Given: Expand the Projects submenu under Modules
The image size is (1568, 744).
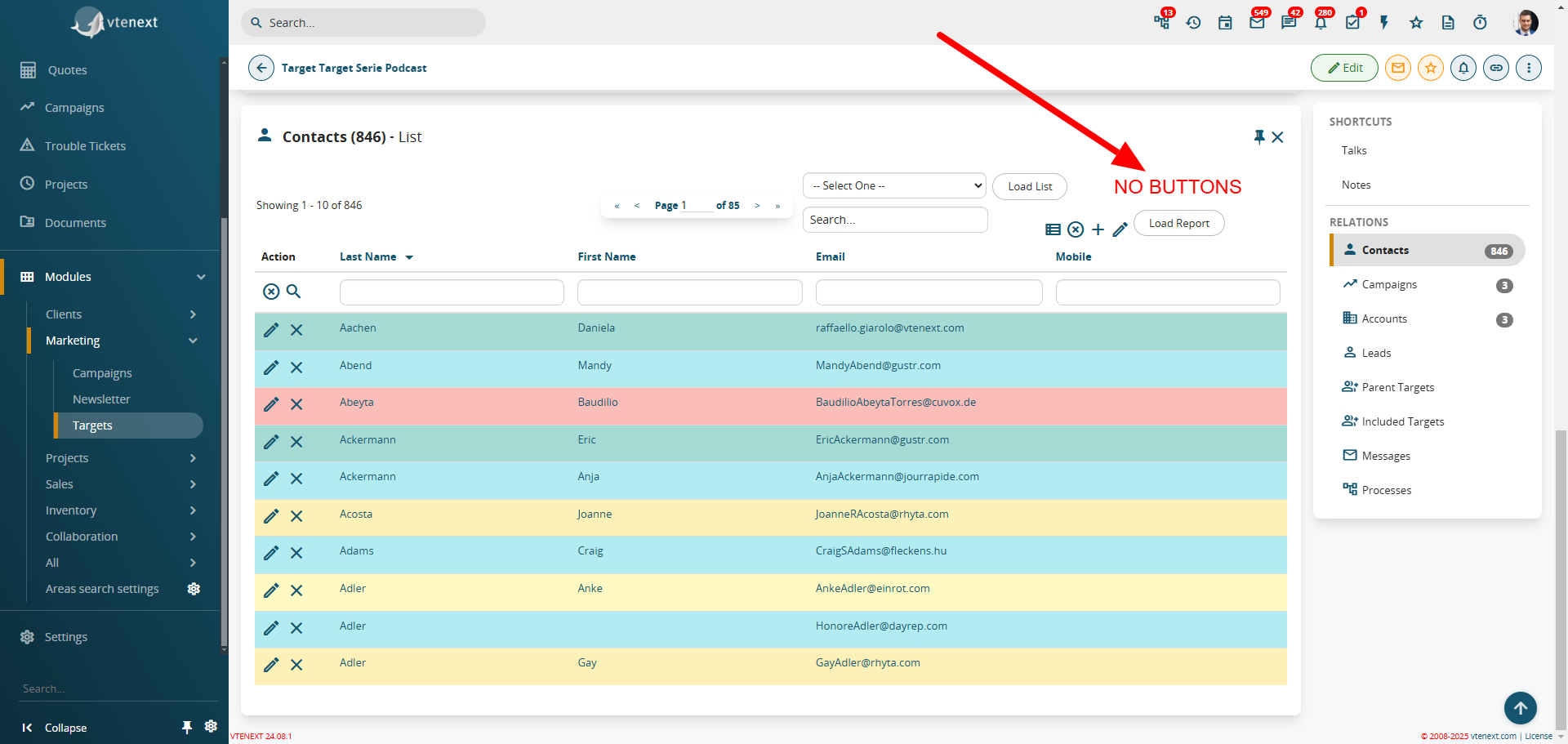Looking at the screenshot, I should (x=193, y=458).
